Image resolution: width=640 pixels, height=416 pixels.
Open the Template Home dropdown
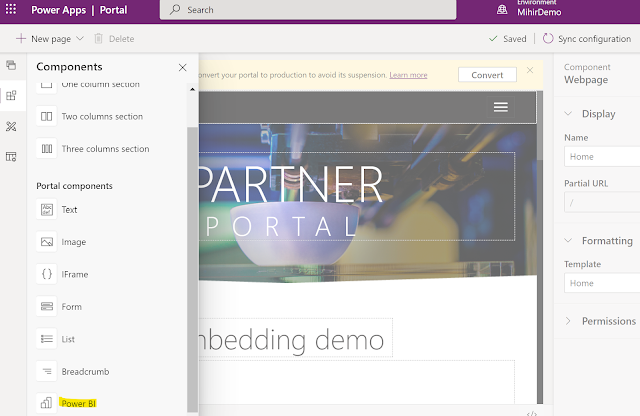(602, 283)
